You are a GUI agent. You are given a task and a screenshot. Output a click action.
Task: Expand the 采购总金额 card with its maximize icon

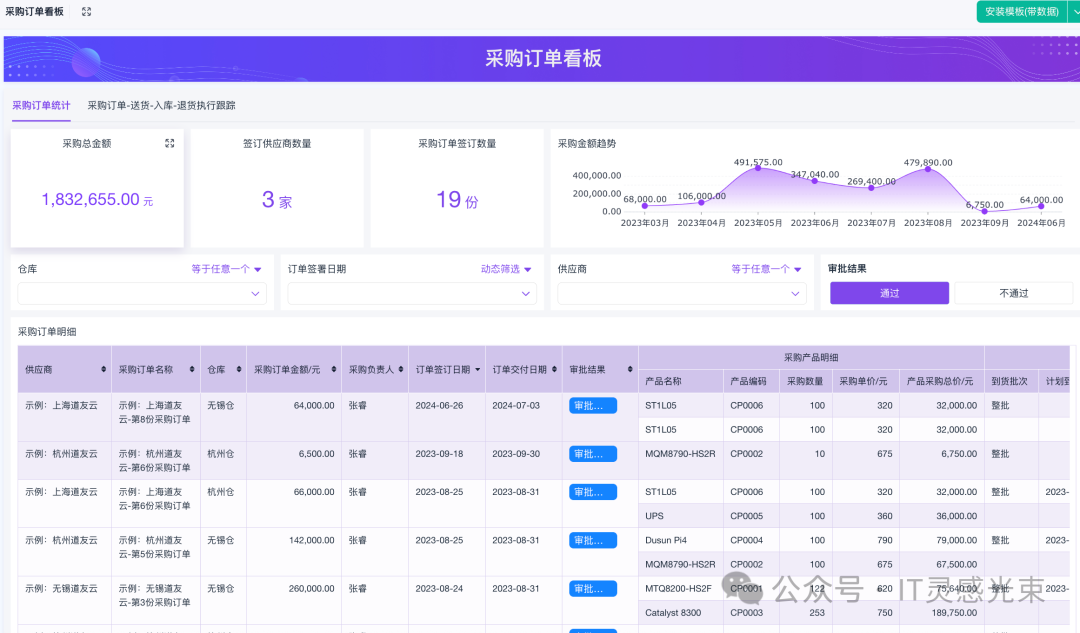(170, 144)
